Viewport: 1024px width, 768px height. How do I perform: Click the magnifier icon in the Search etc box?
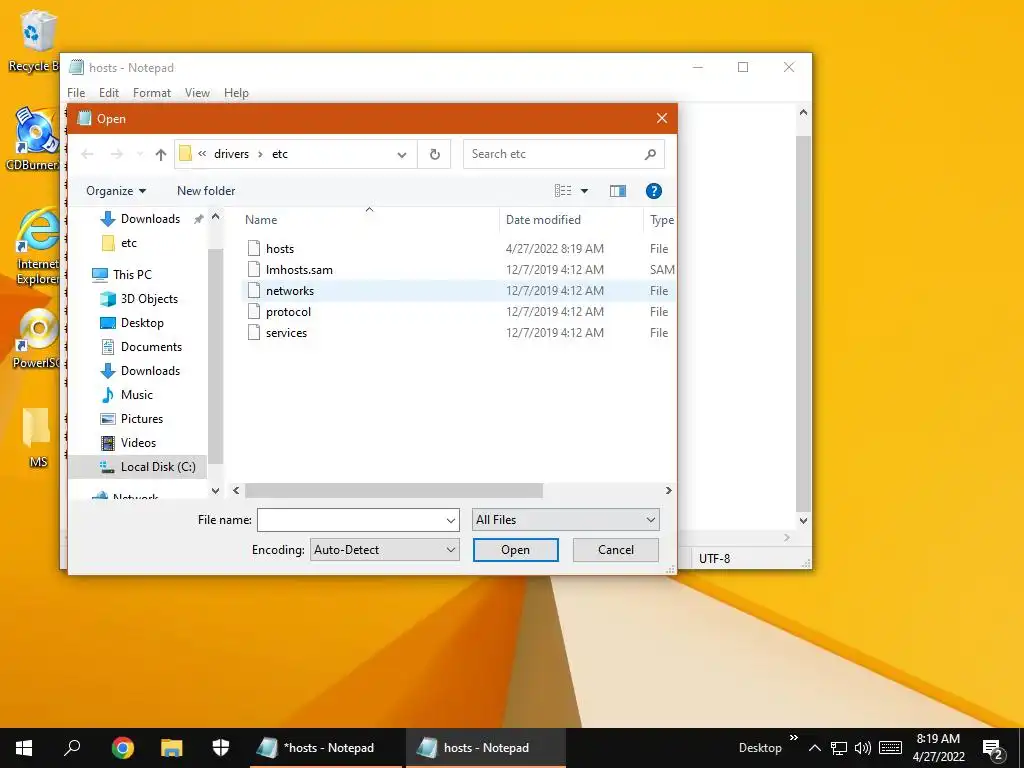coord(650,154)
